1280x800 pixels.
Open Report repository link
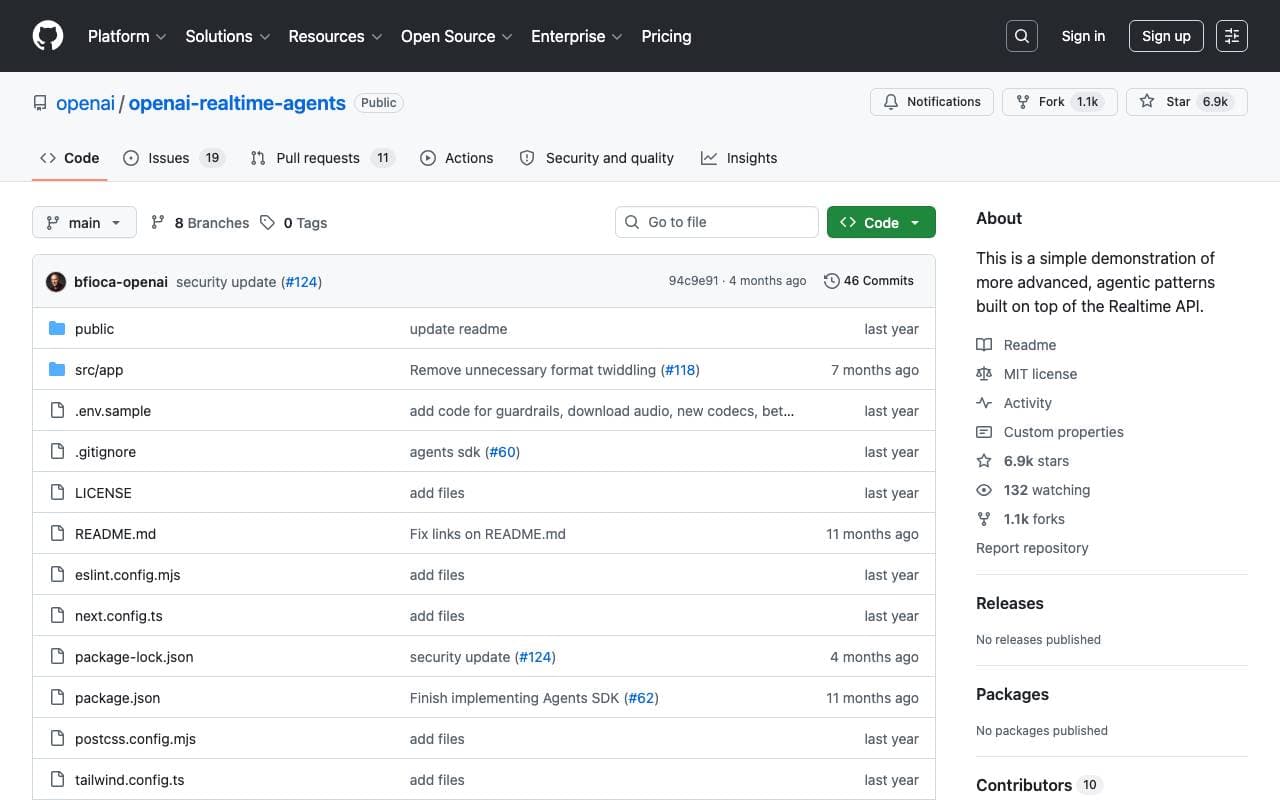point(1032,548)
